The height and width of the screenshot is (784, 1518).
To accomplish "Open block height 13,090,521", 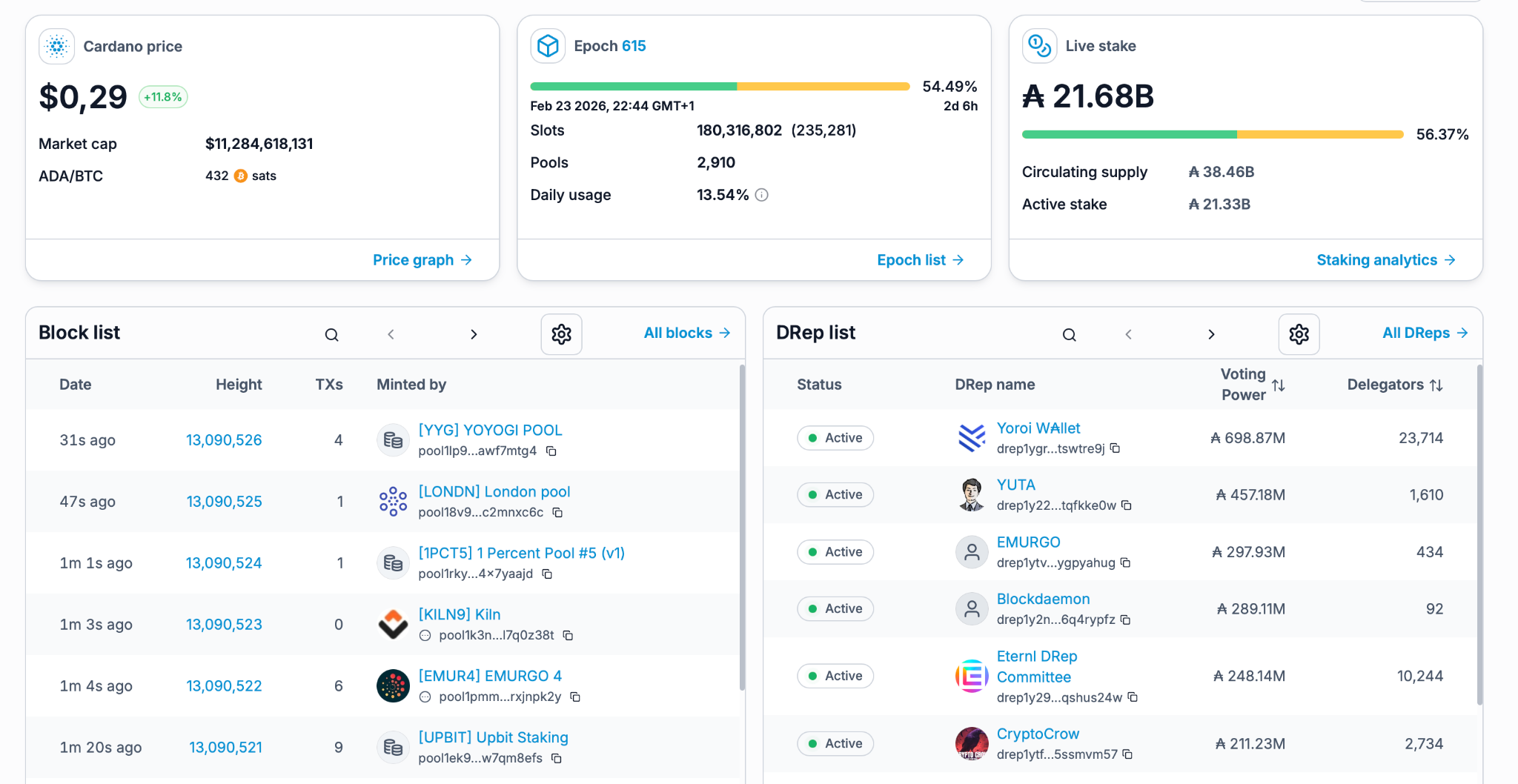I will (x=225, y=748).
